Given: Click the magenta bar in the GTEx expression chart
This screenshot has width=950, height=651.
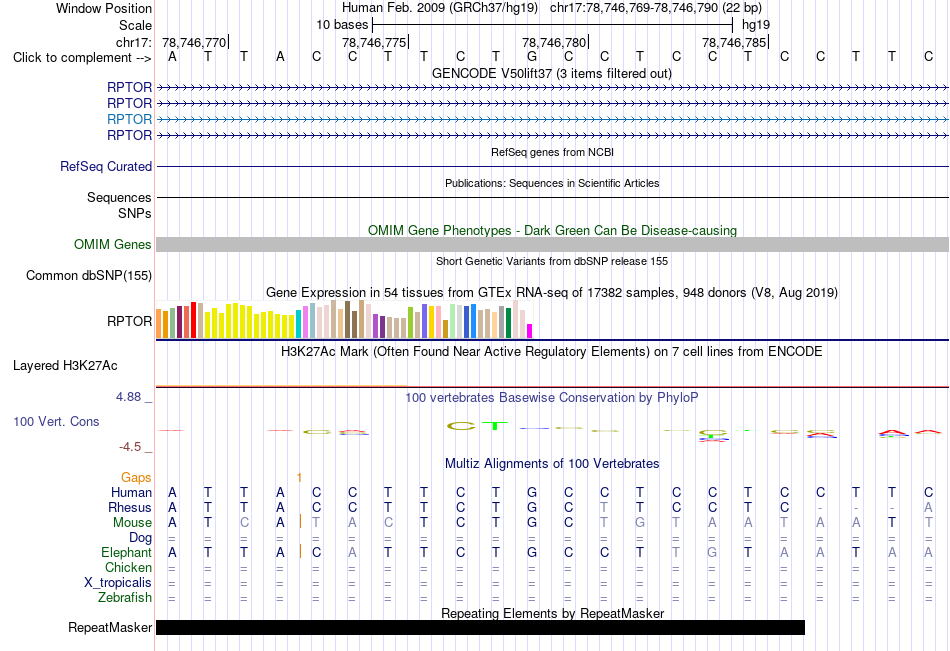Looking at the screenshot, I should coord(530,331).
